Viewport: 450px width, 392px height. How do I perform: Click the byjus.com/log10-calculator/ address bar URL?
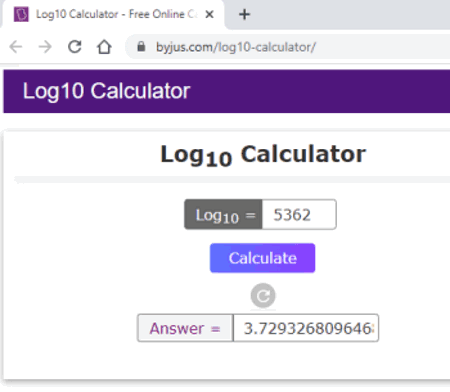(x=236, y=47)
